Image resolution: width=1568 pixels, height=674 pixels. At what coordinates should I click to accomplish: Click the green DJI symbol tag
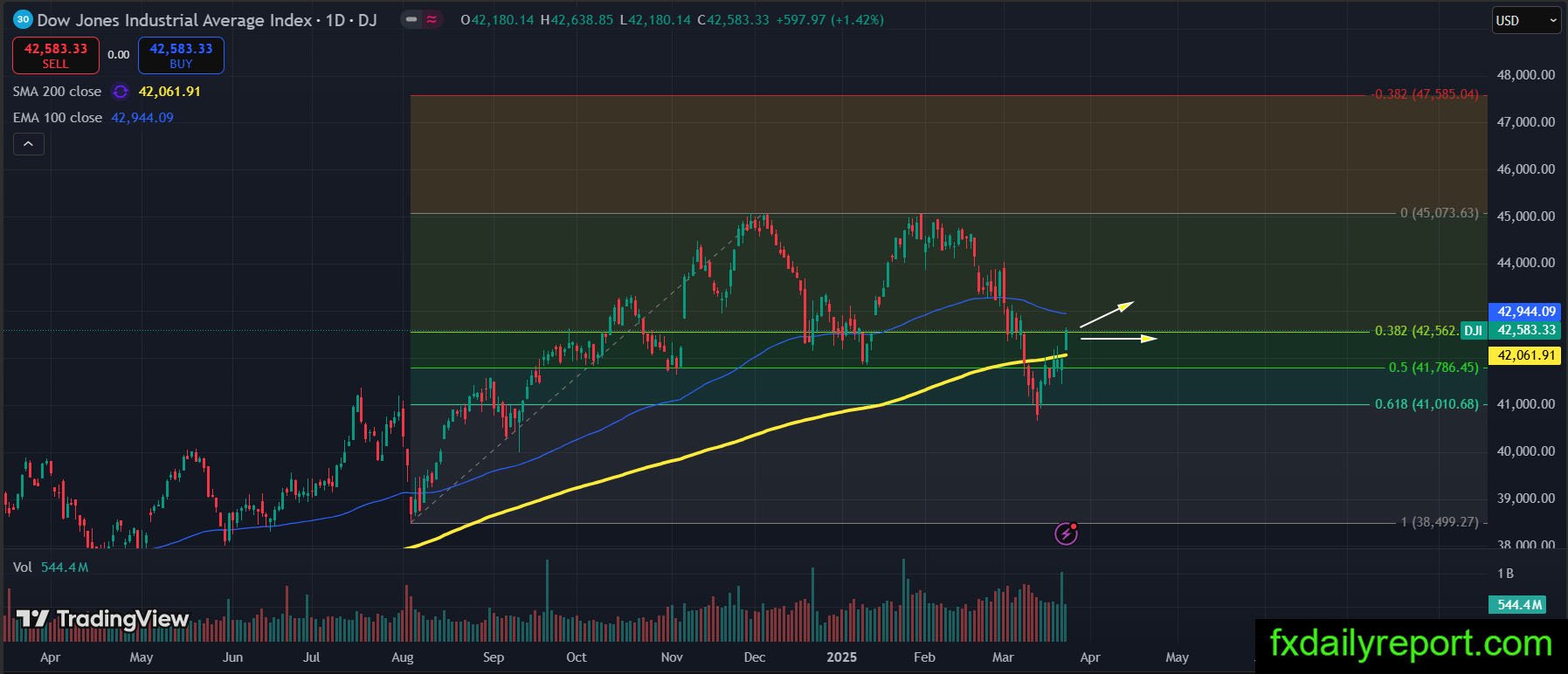[x=1474, y=330]
